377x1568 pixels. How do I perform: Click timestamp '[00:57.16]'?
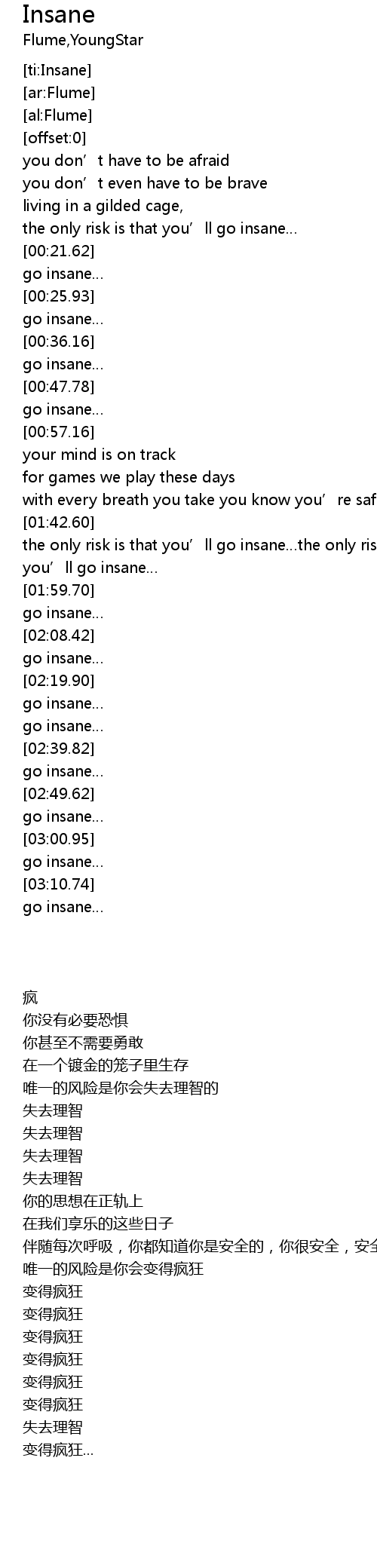point(59,432)
